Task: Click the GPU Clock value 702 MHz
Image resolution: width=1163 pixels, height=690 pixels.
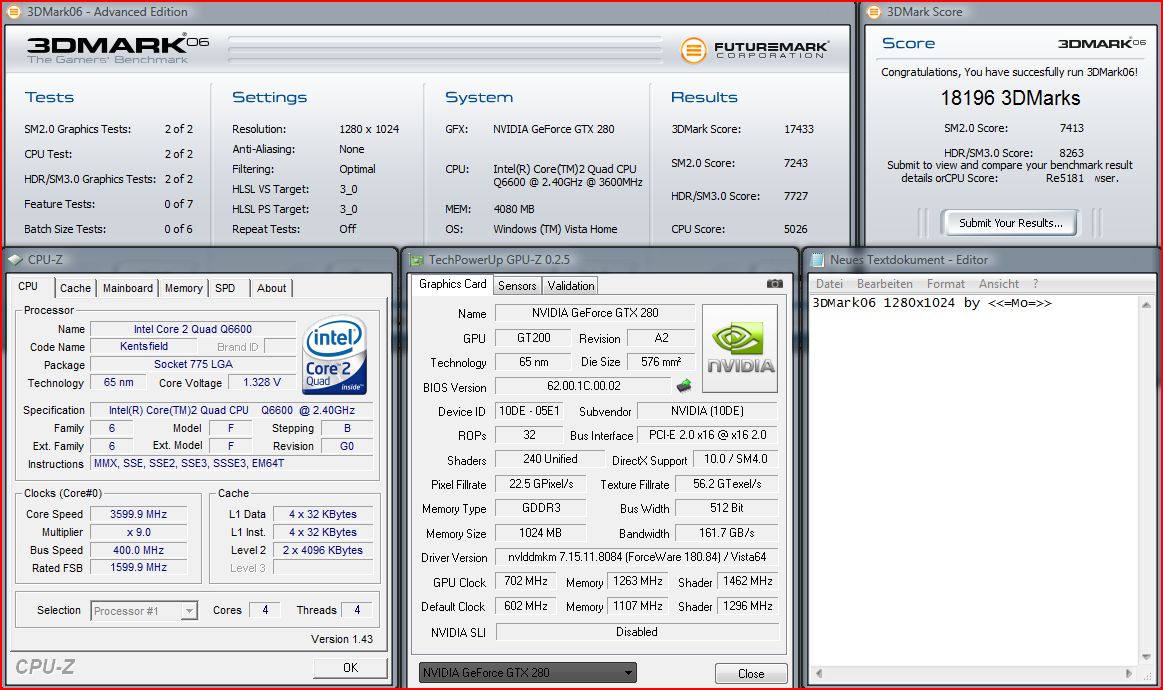Action: [x=525, y=581]
